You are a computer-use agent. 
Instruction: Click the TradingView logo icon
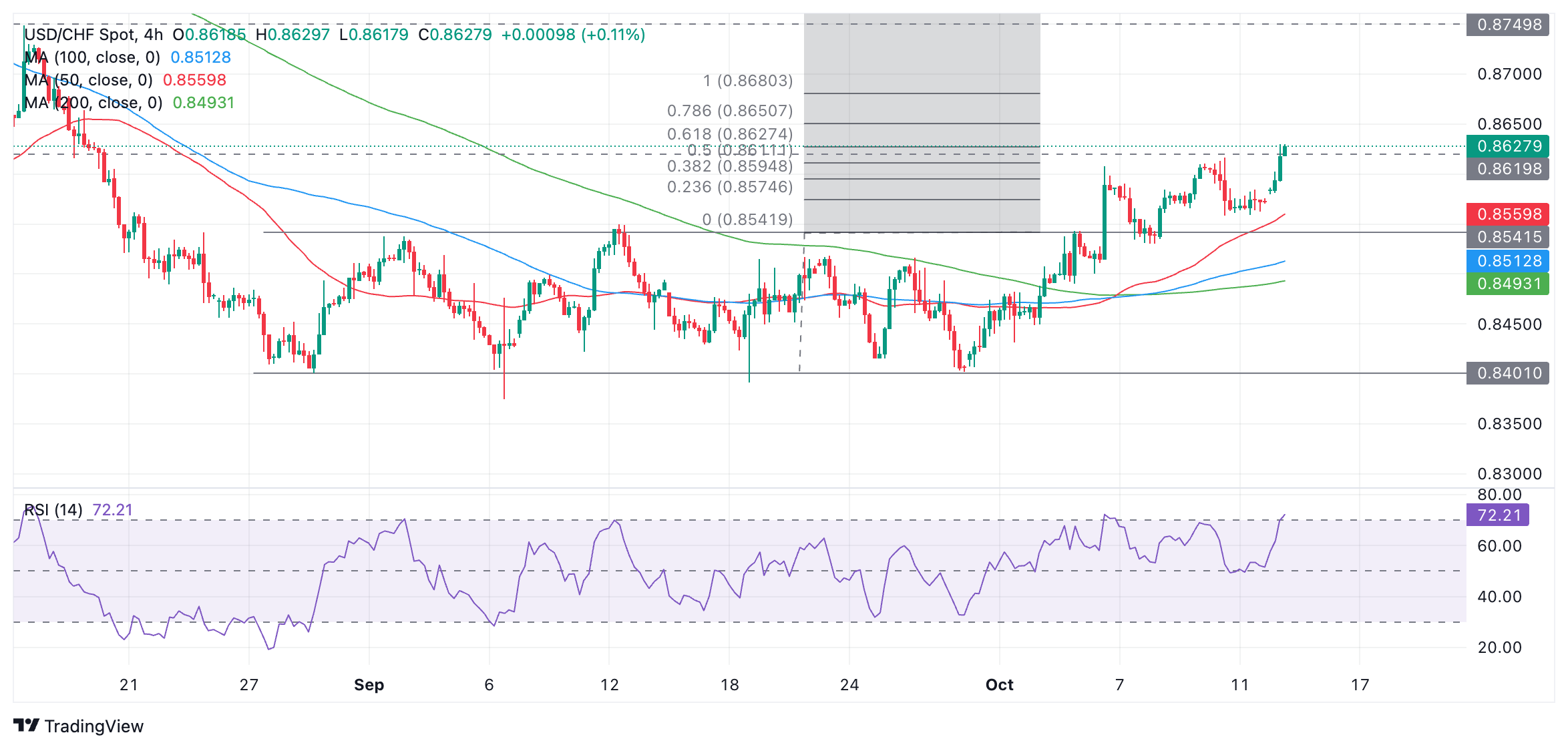(x=27, y=725)
